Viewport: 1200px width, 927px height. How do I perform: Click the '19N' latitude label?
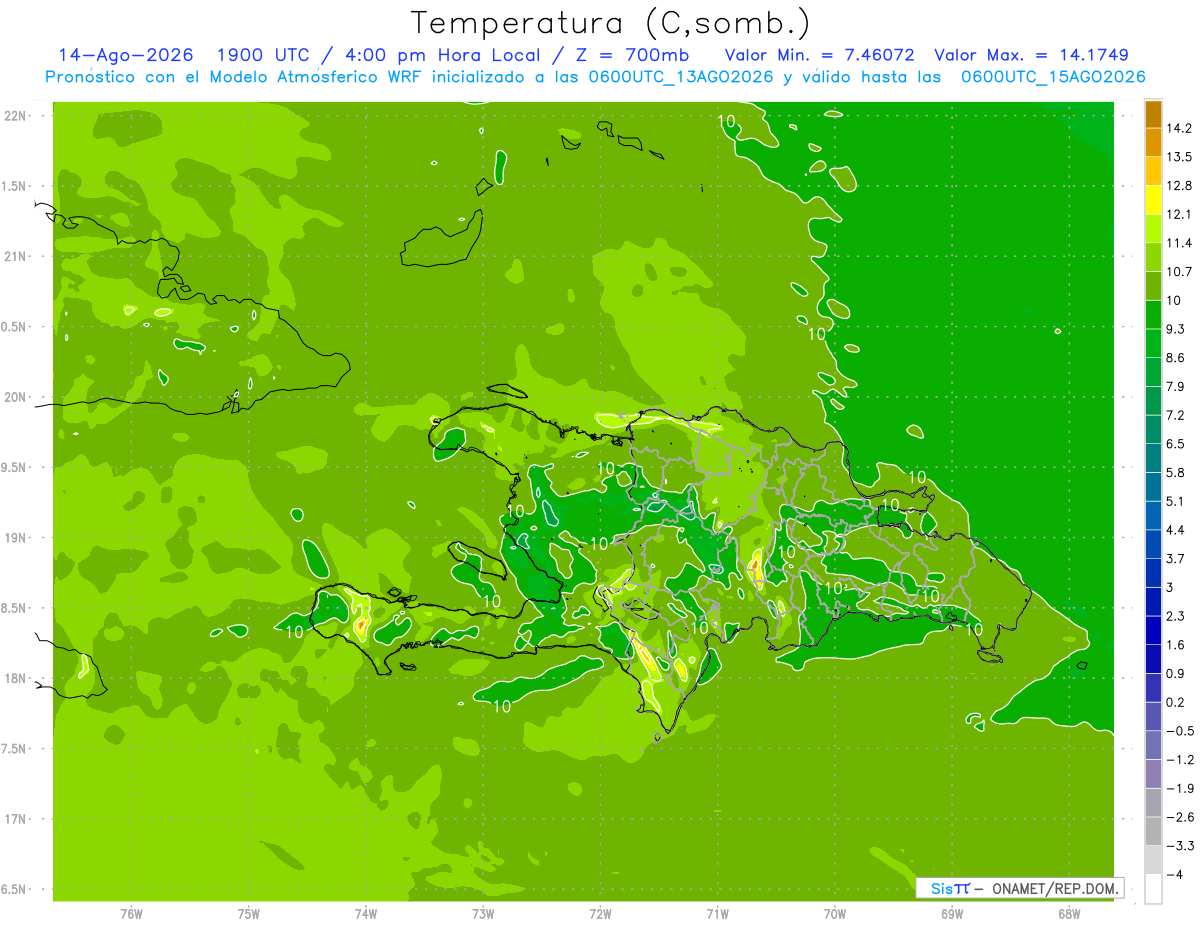(16, 538)
